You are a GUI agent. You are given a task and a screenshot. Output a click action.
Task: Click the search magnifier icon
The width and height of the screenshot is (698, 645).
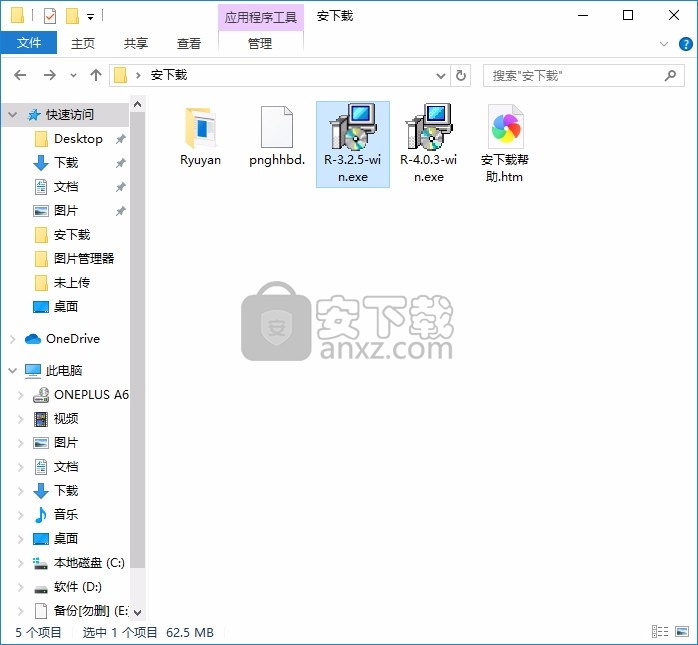[670, 75]
